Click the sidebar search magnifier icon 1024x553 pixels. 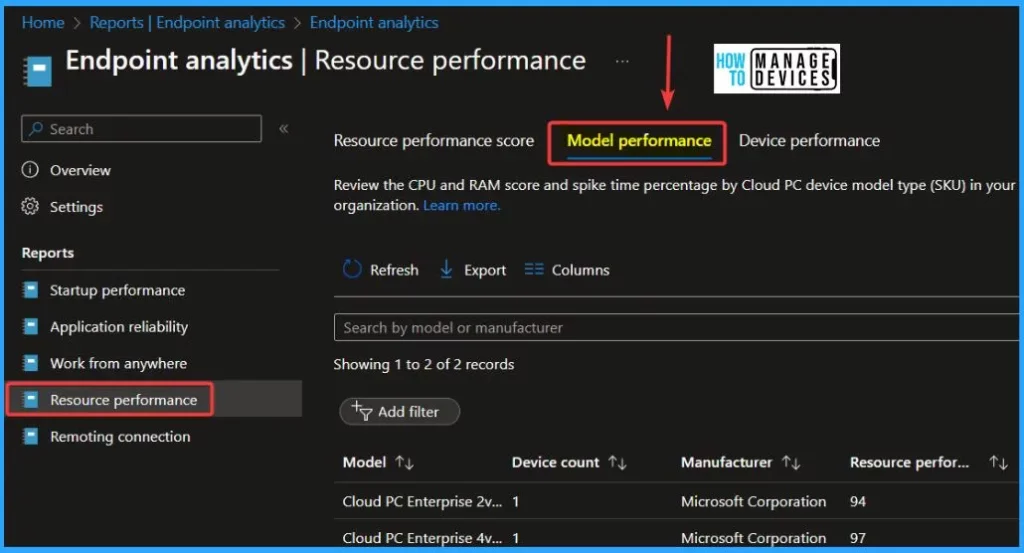point(36,129)
